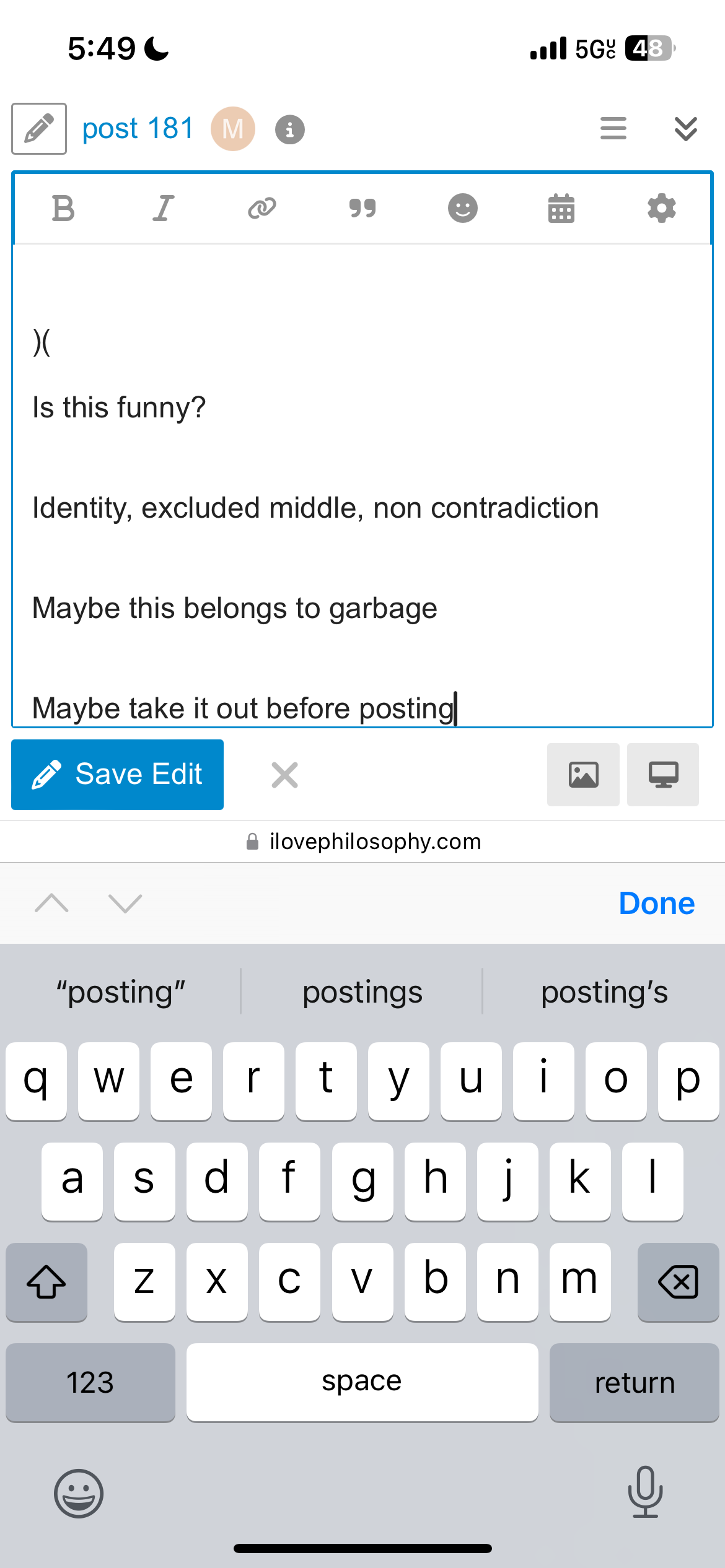Show post info via the info circle
The image size is (725, 1568).
pos(290,129)
